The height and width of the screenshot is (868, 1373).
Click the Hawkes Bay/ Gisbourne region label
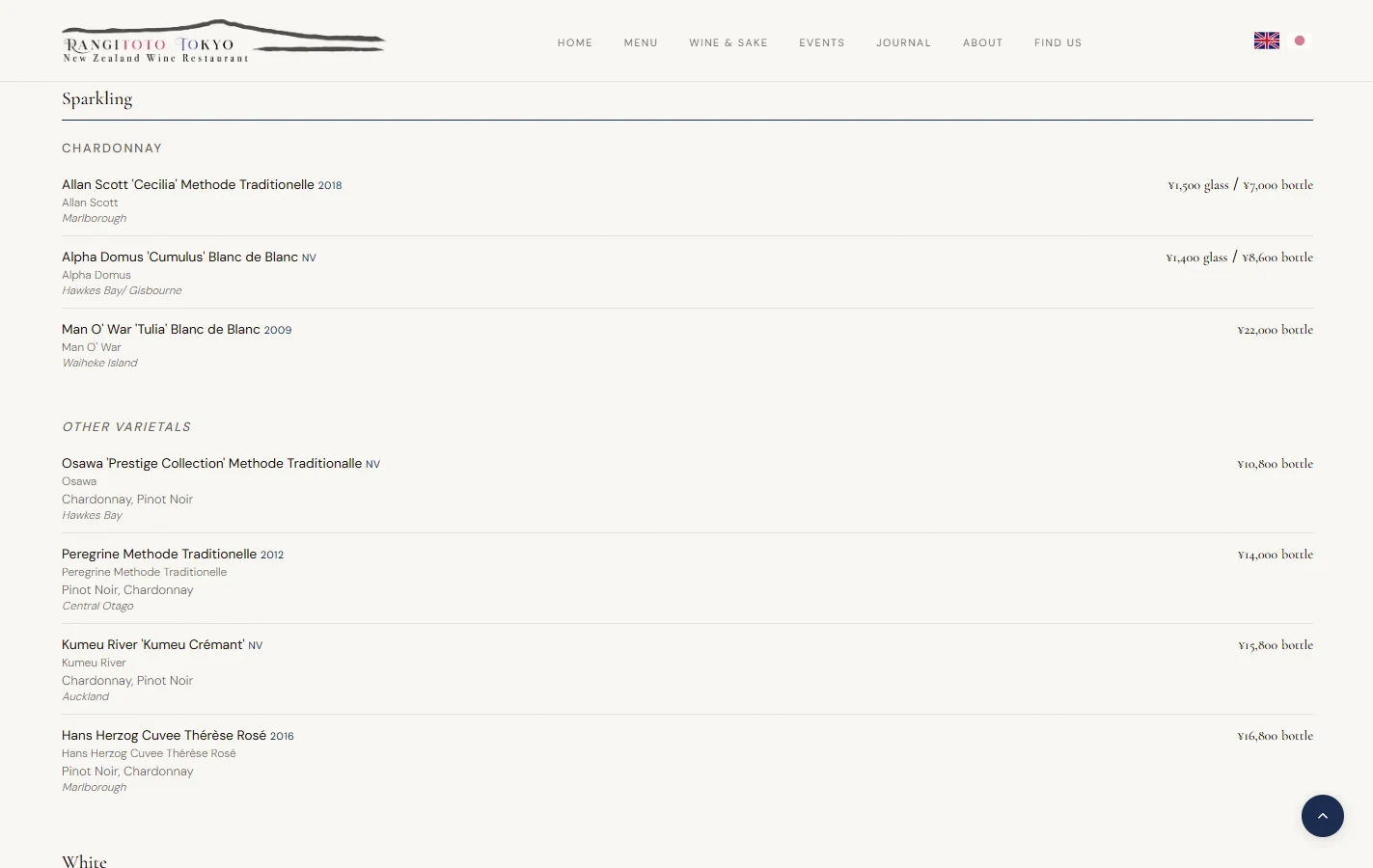pos(122,290)
